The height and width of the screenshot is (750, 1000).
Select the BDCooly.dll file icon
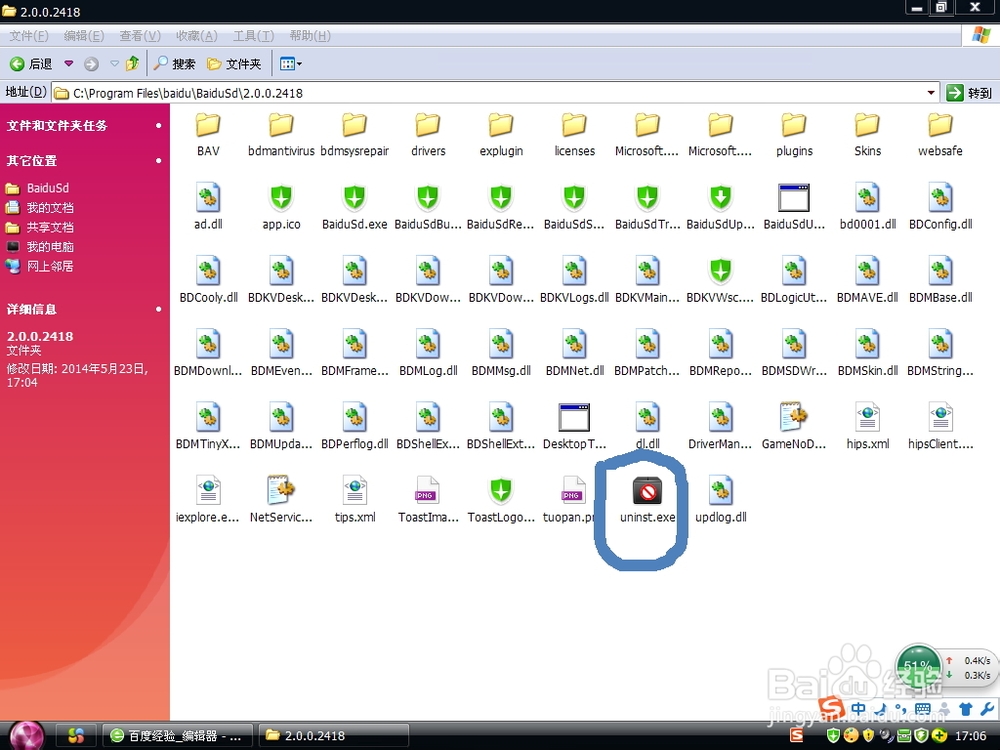pyautogui.click(x=208, y=272)
